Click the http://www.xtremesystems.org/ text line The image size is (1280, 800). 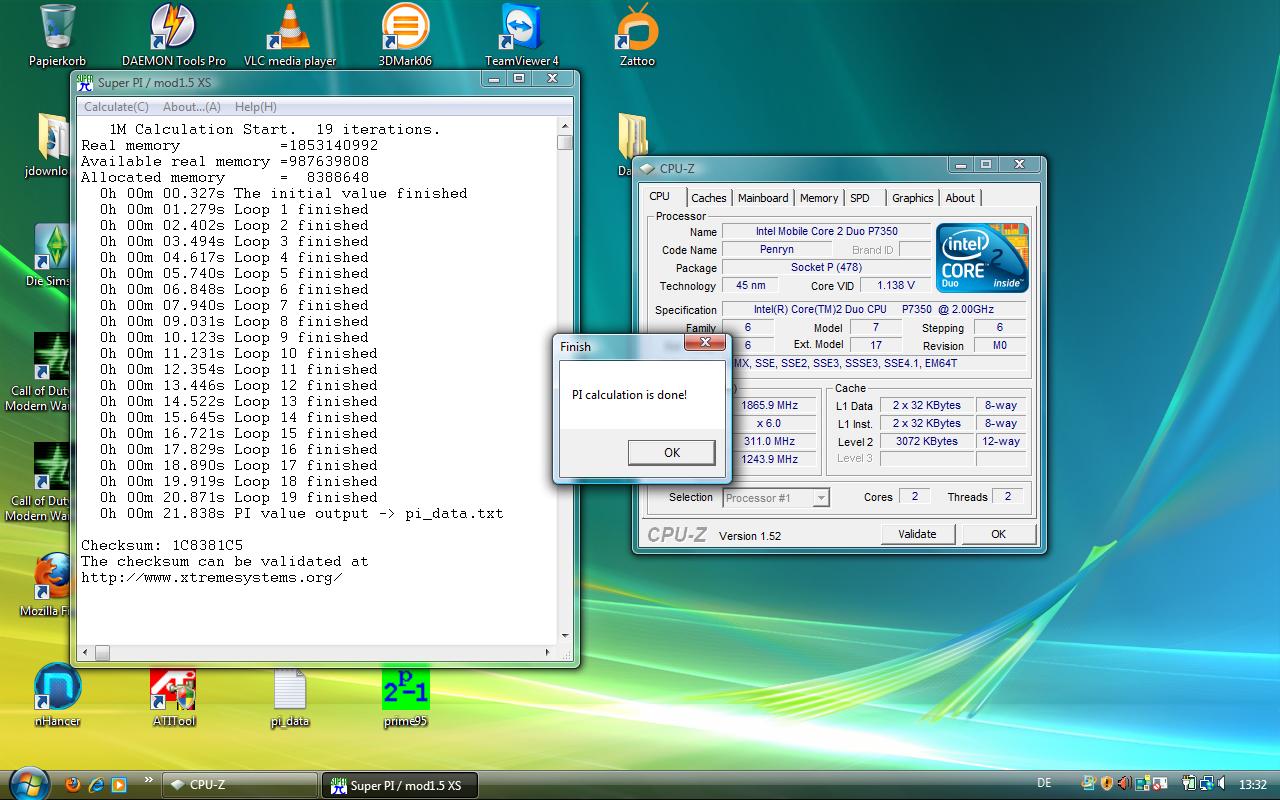(x=212, y=577)
